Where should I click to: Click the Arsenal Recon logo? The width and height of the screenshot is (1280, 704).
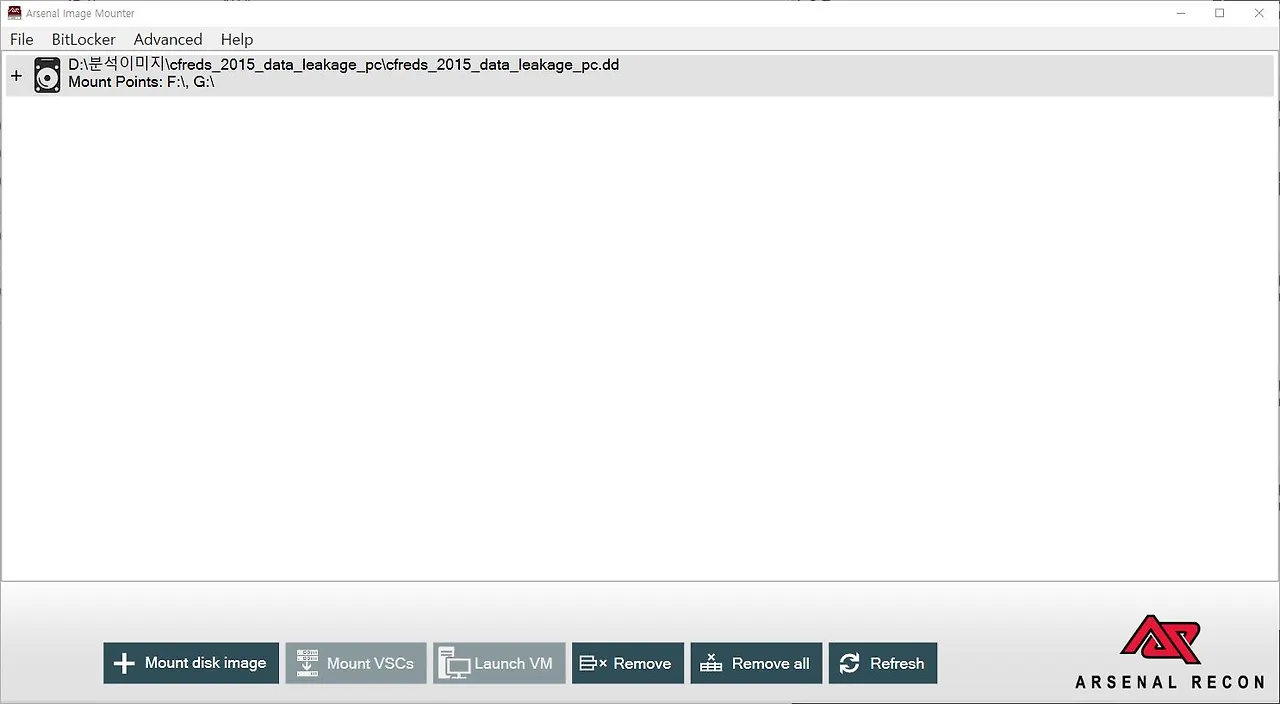(1169, 652)
